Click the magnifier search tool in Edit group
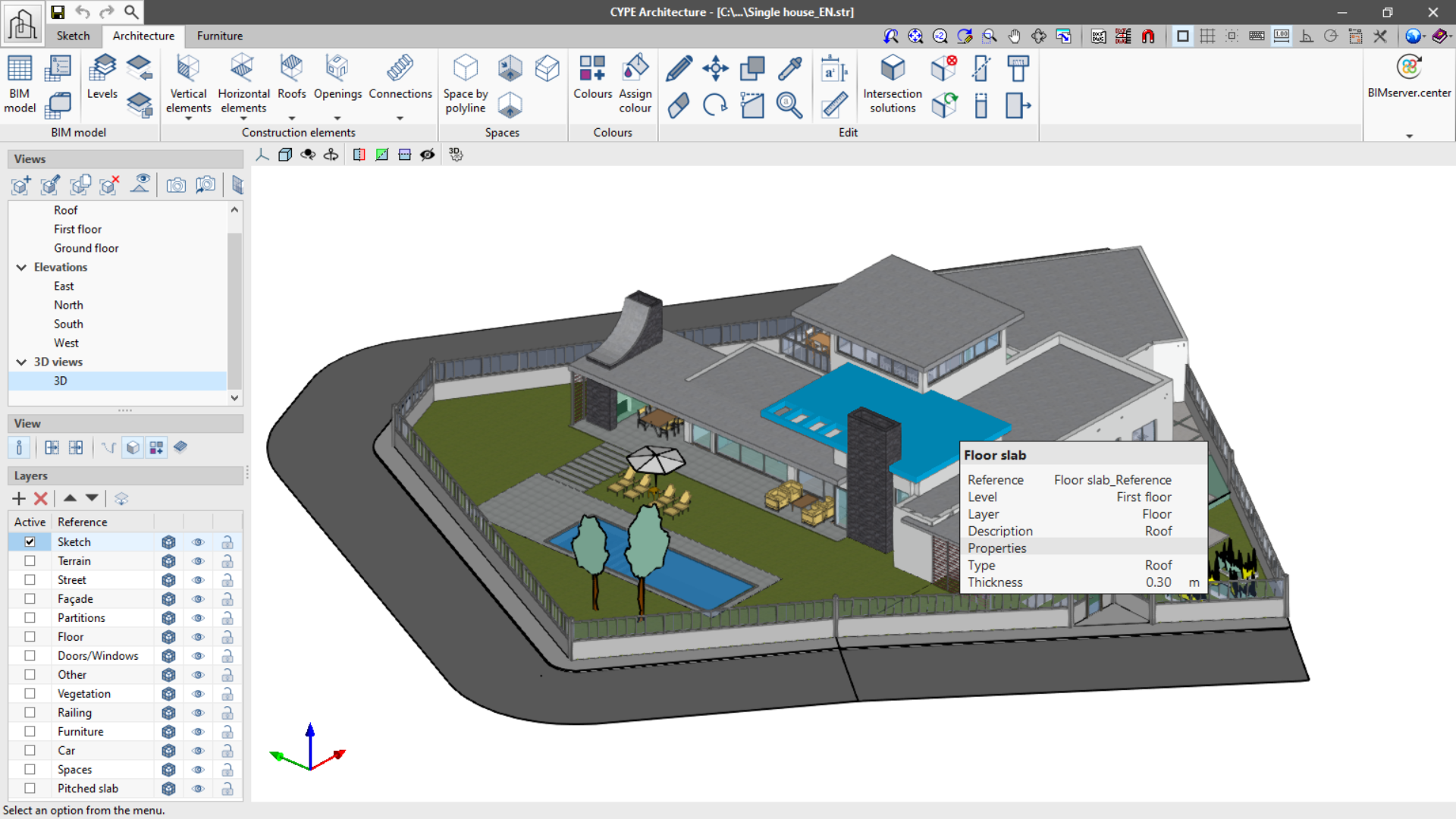This screenshot has width=1456, height=819. pos(789,105)
